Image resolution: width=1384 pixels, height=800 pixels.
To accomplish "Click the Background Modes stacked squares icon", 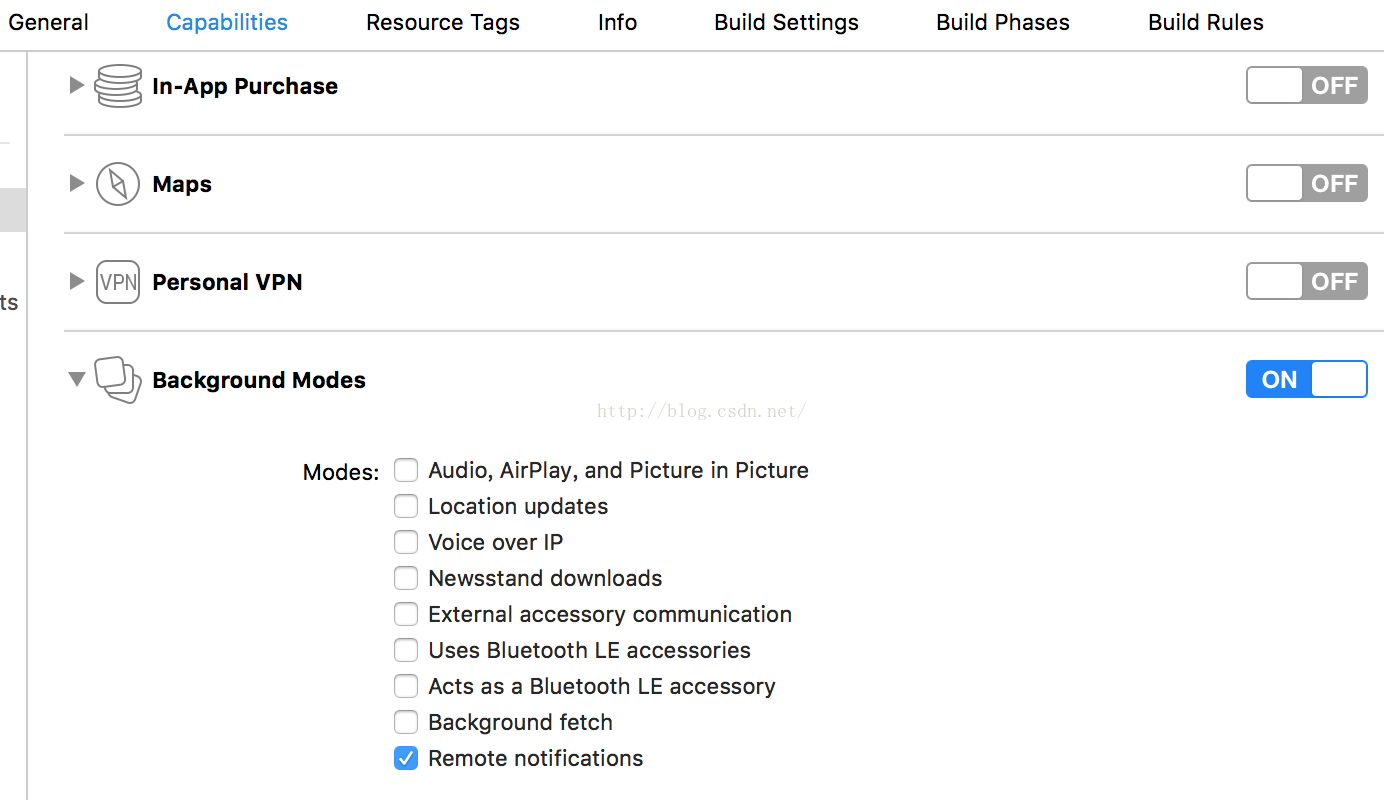I will coord(118,380).
